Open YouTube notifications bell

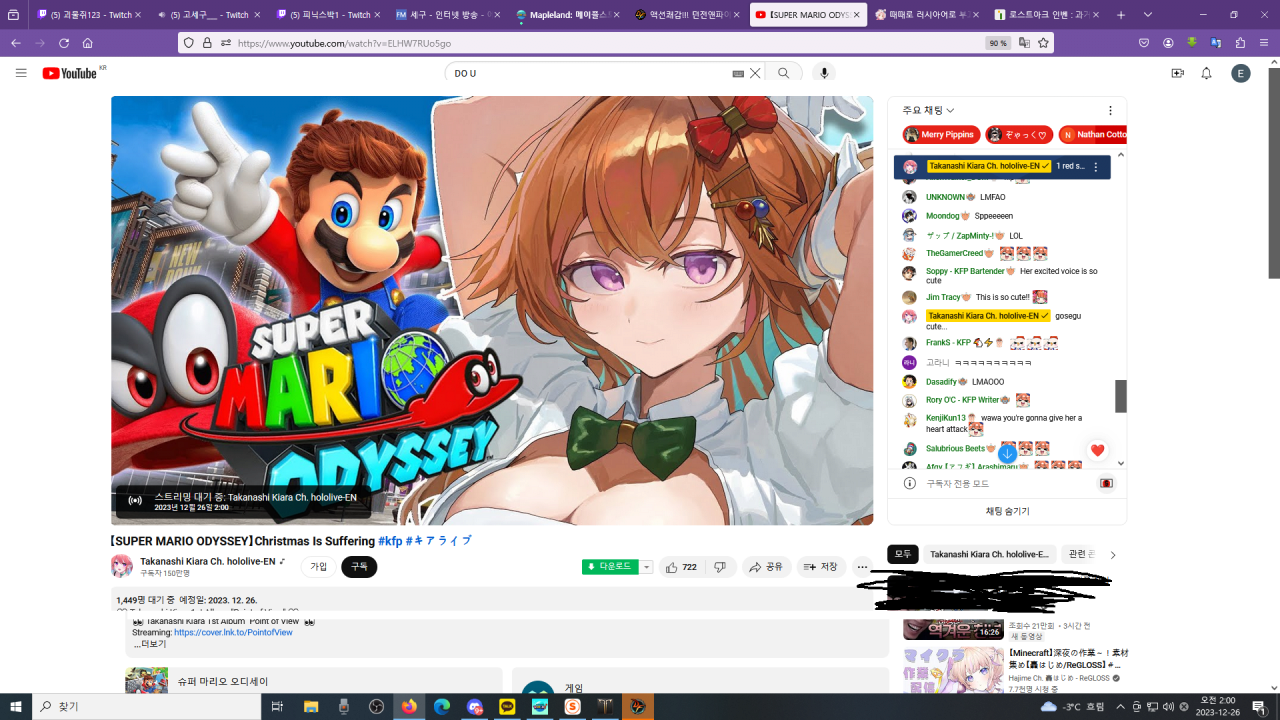pyautogui.click(x=1206, y=73)
